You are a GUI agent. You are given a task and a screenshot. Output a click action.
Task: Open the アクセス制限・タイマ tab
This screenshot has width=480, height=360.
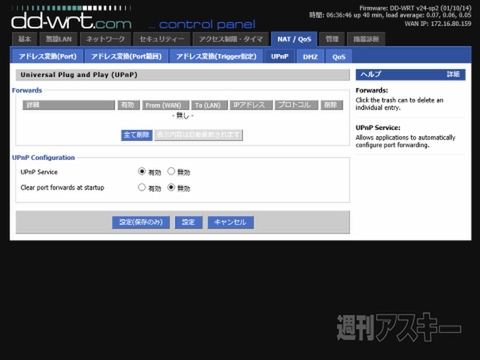click(231, 39)
